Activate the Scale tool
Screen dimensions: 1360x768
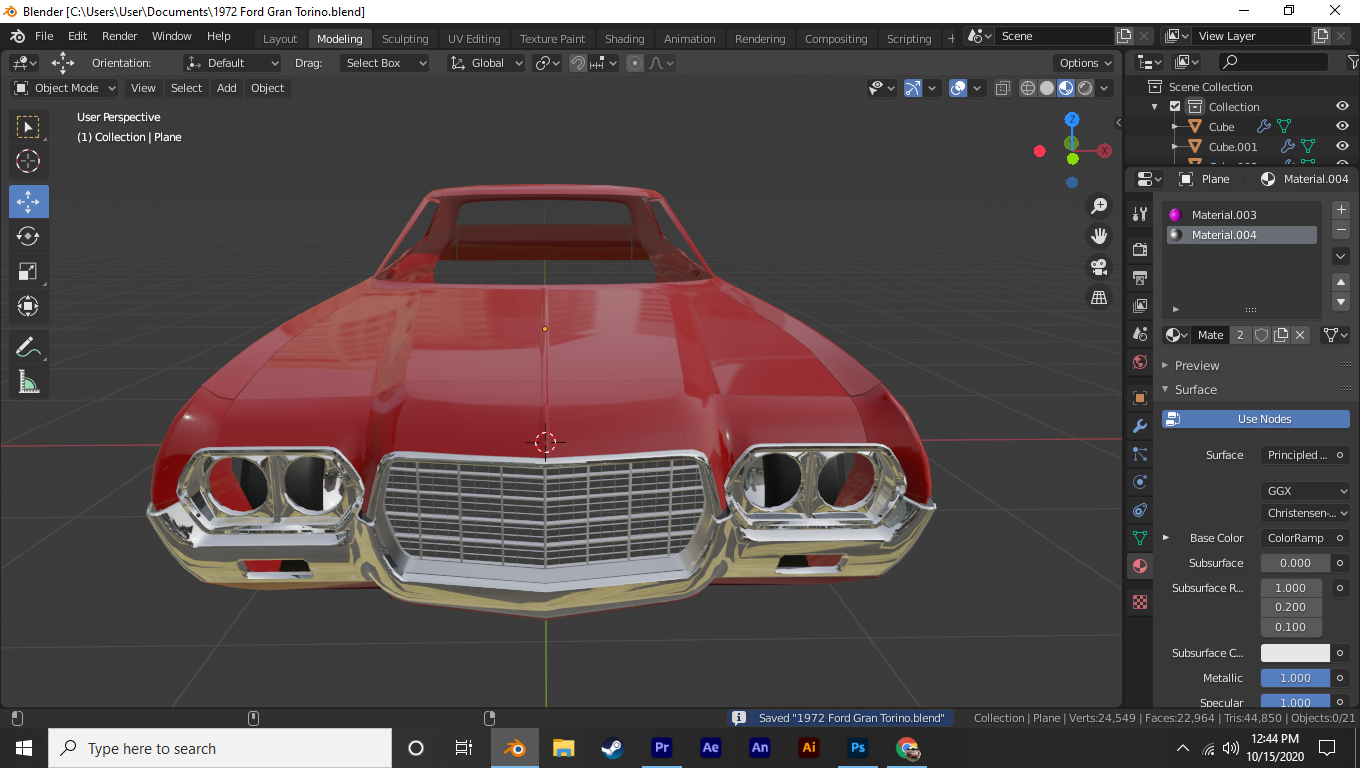(x=28, y=271)
